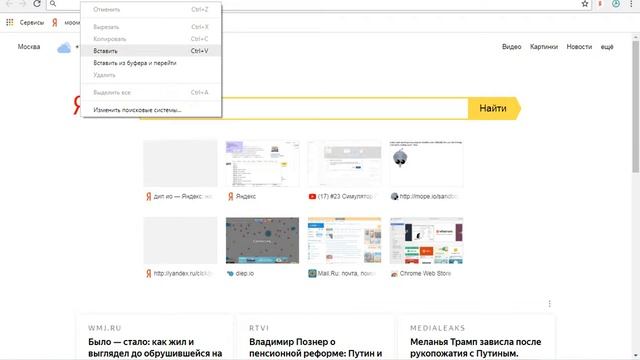The width and height of the screenshot is (640, 360).
Task: Click the Chrome Web Store tile label
Action: (425, 273)
